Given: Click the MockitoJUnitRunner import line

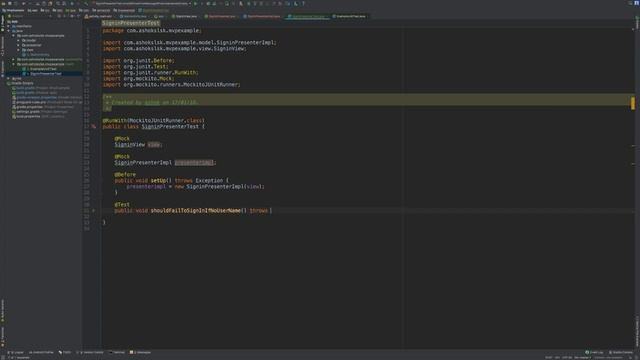Looking at the screenshot, I should pyautogui.click(x=171, y=84).
